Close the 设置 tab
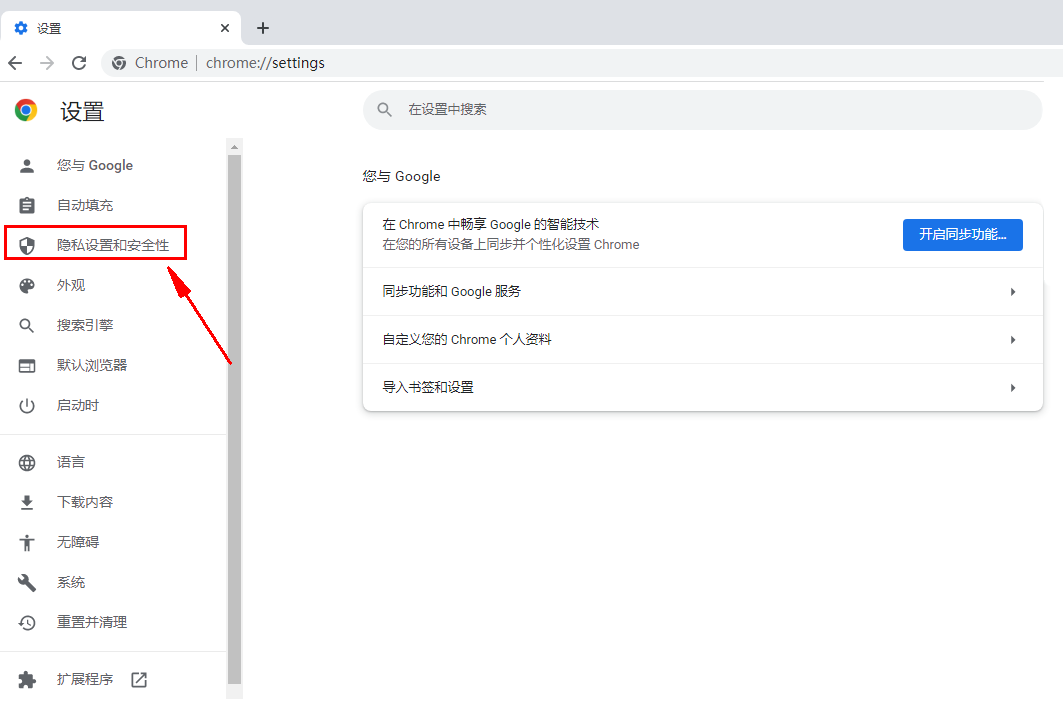This screenshot has width=1063, height=708. pyautogui.click(x=225, y=28)
